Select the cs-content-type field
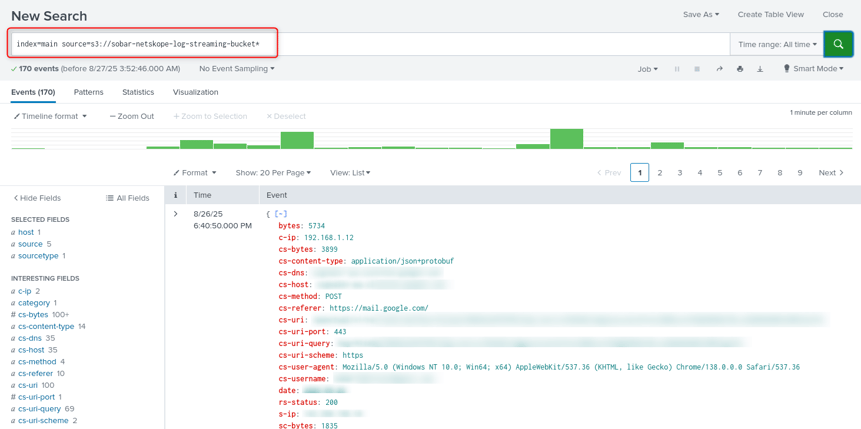This screenshot has height=429, width=861. pyautogui.click(x=46, y=326)
